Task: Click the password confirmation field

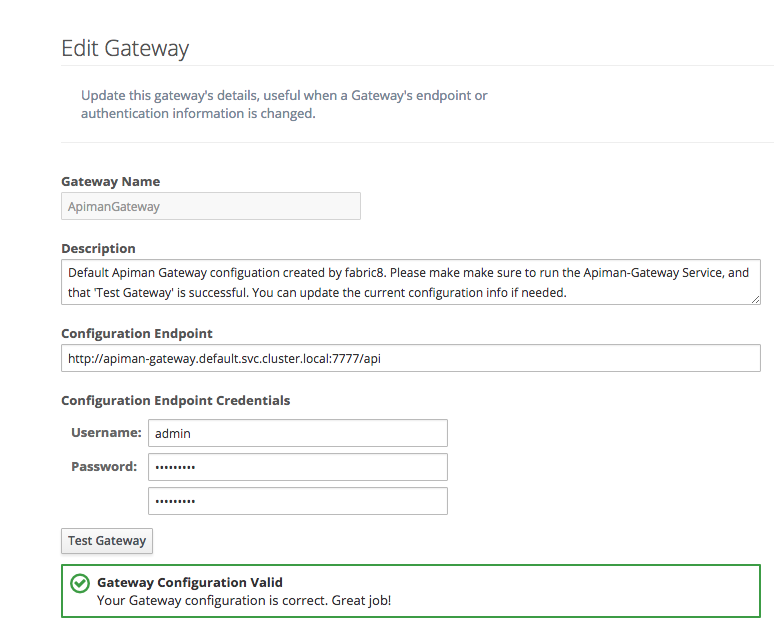Action: pos(297,501)
